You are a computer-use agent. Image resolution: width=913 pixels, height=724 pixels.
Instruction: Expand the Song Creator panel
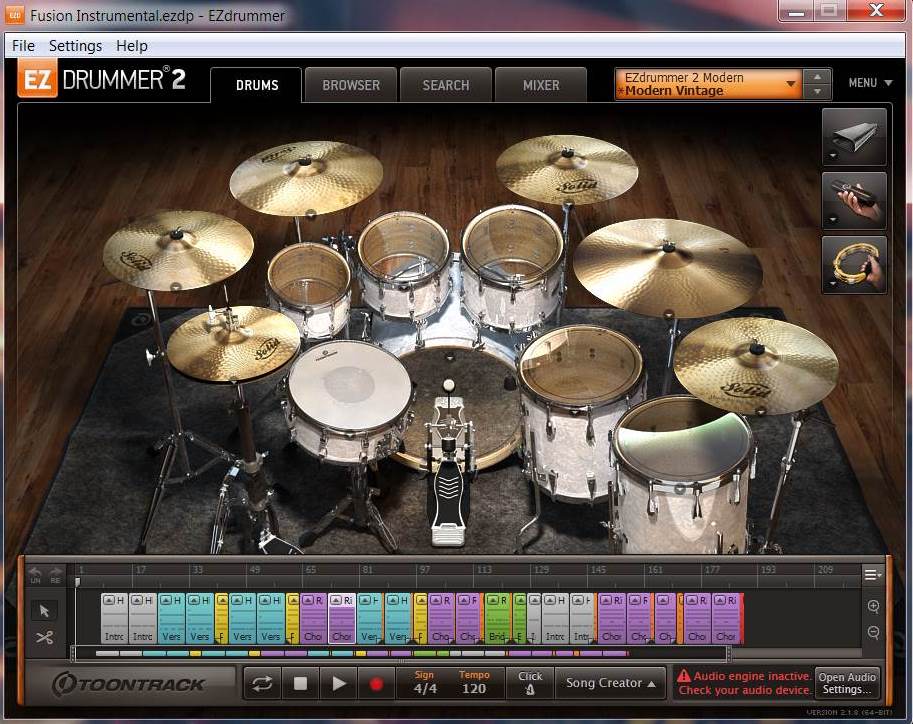click(x=610, y=683)
